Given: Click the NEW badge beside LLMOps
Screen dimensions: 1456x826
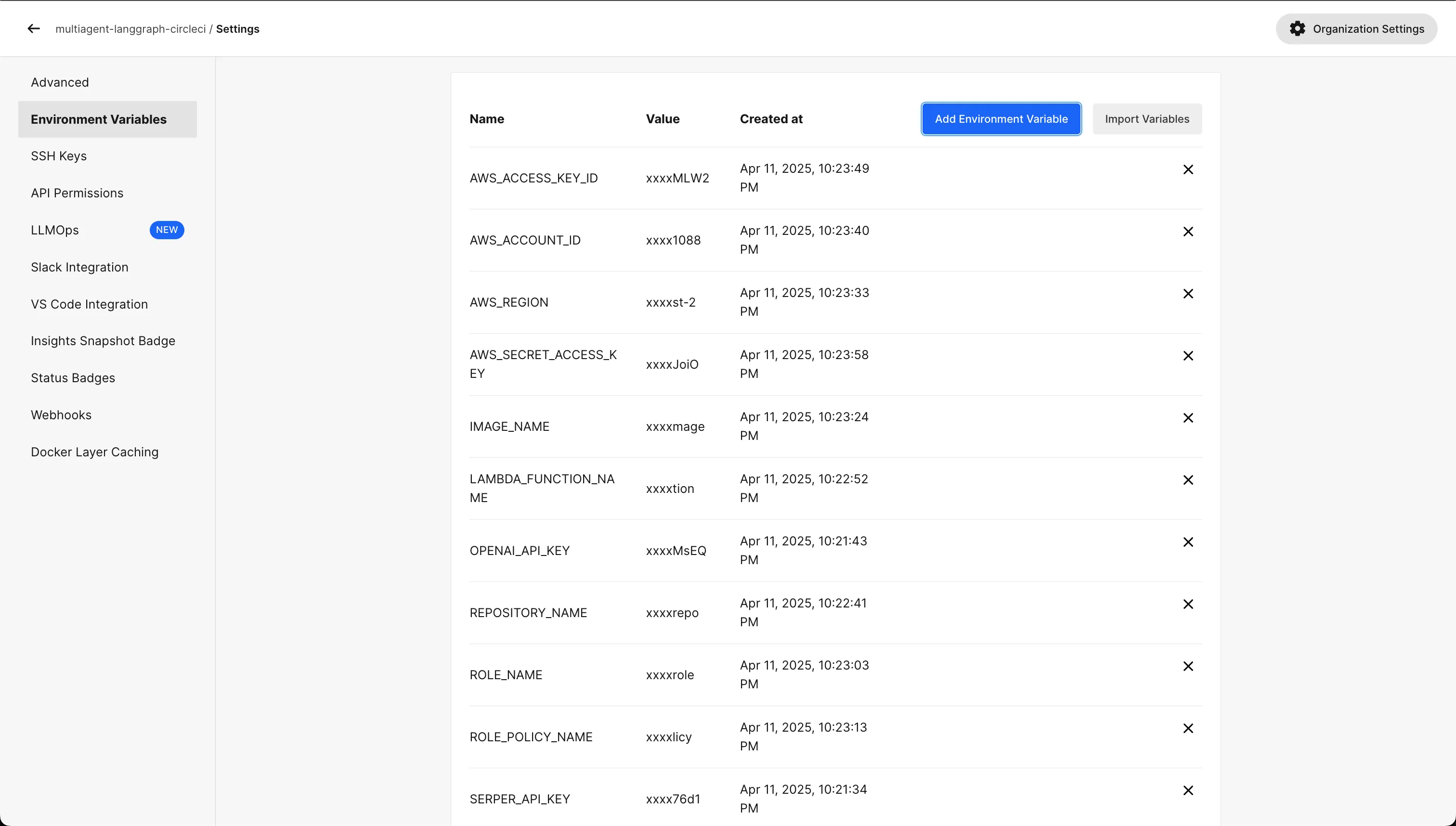Looking at the screenshot, I should click(x=167, y=230).
